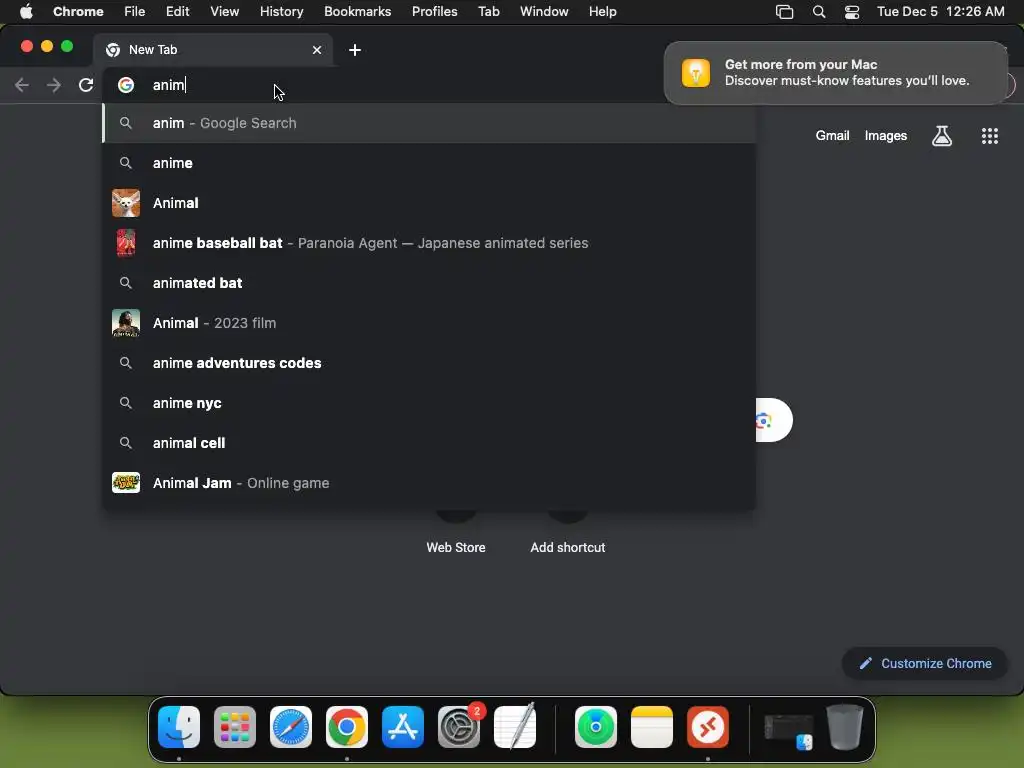Open the History menu

coord(281,12)
